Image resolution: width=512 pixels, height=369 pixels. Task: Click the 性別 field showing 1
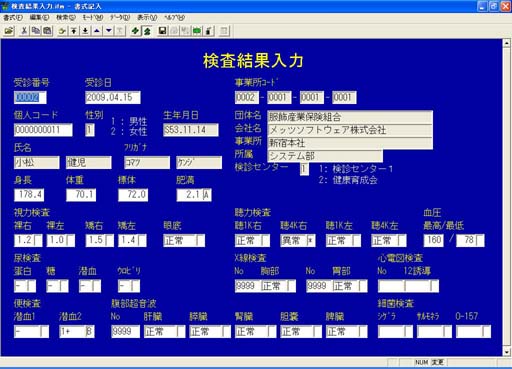90,130
